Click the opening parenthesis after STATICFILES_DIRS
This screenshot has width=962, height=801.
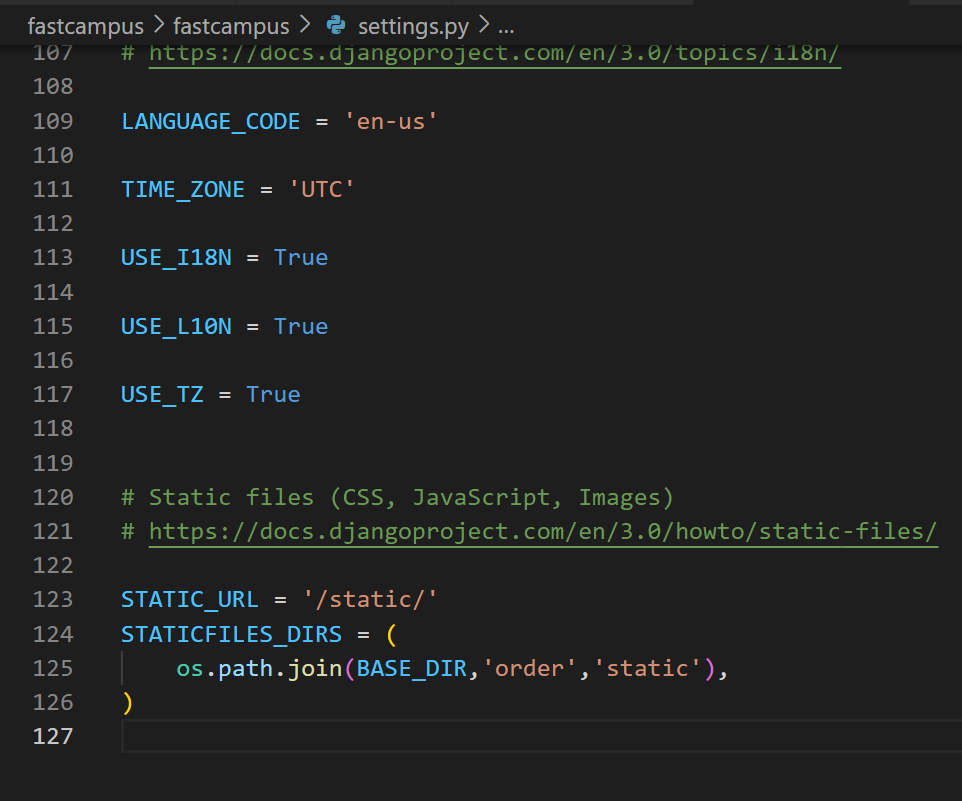click(x=391, y=634)
